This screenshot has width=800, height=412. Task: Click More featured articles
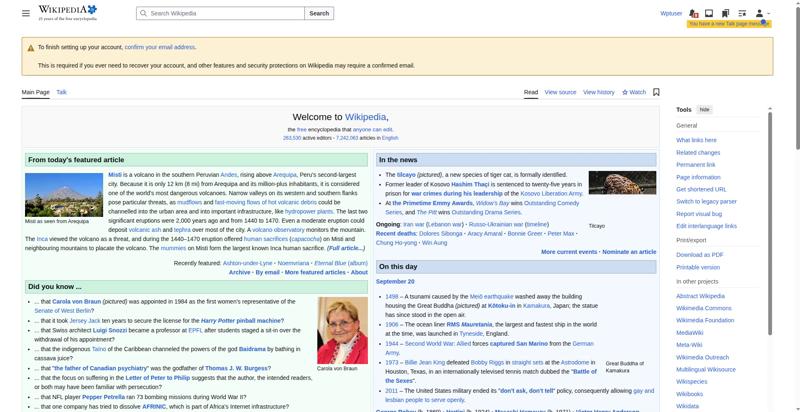point(315,273)
